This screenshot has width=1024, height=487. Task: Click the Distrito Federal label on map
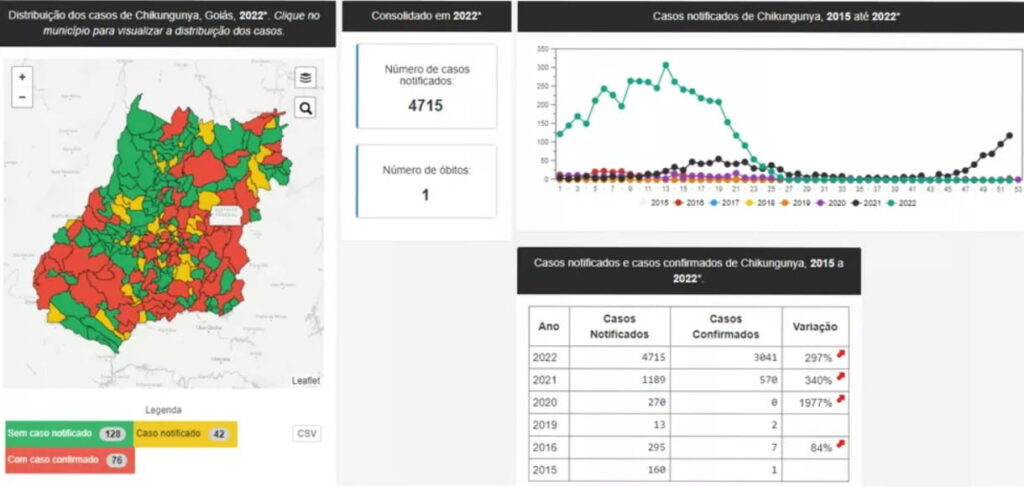[225, 216]
